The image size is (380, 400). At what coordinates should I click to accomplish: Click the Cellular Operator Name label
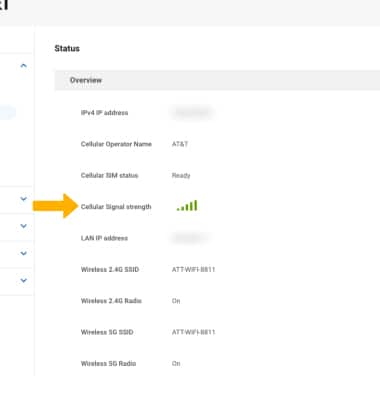tap(116, 144)
